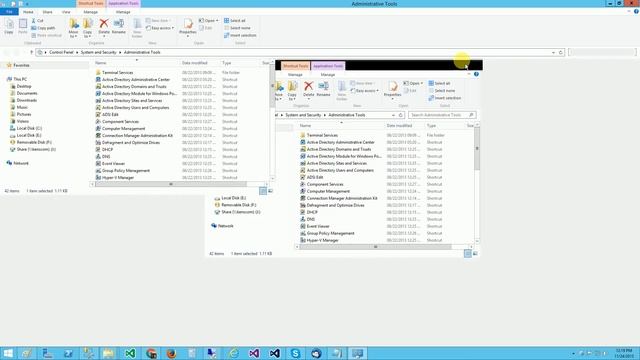Open the Firefox icon on the taskbar
This screenshot has width=640, height=360.
coord(171,353)
